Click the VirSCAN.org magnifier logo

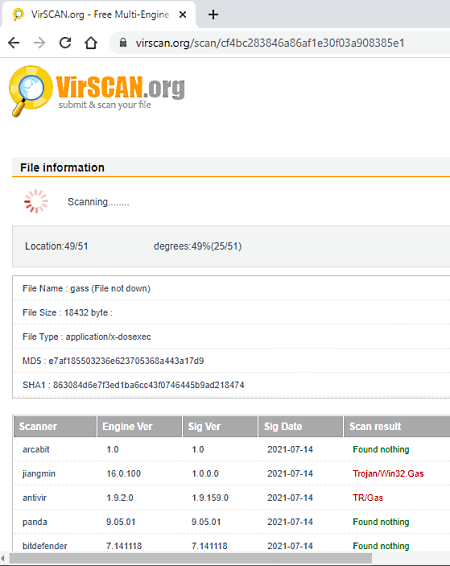(31, 91)
